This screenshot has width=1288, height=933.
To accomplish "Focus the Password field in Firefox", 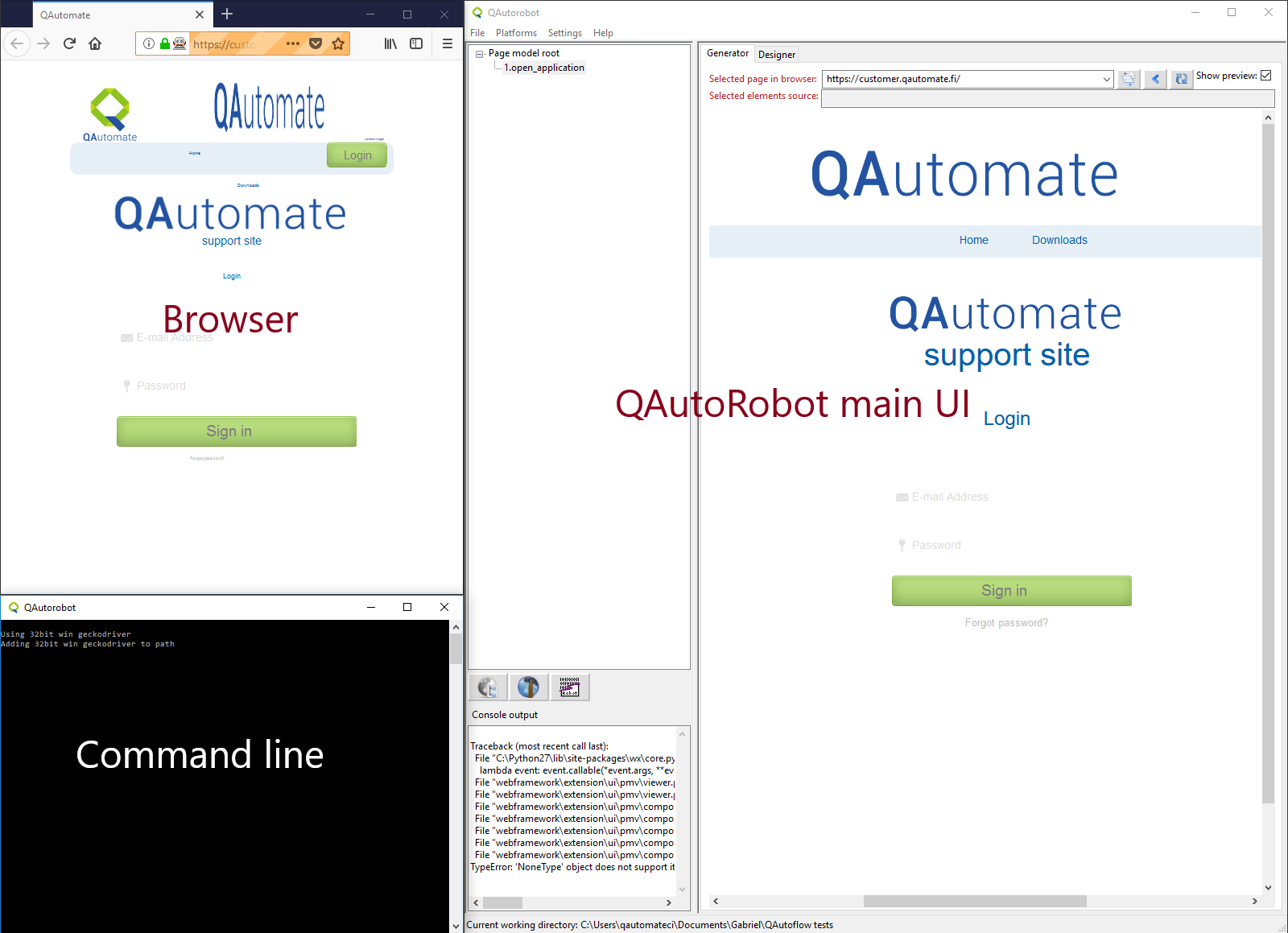I will click(237, 386).
